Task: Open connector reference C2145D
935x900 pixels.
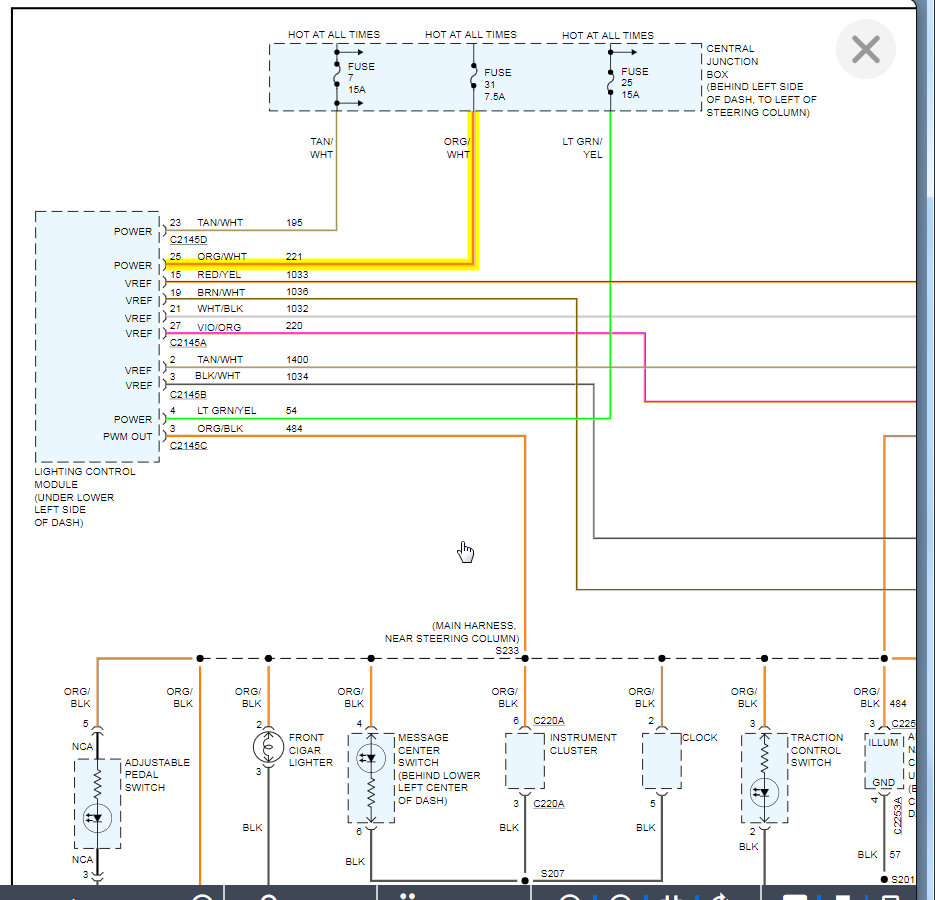Action: tap(188, 240)
